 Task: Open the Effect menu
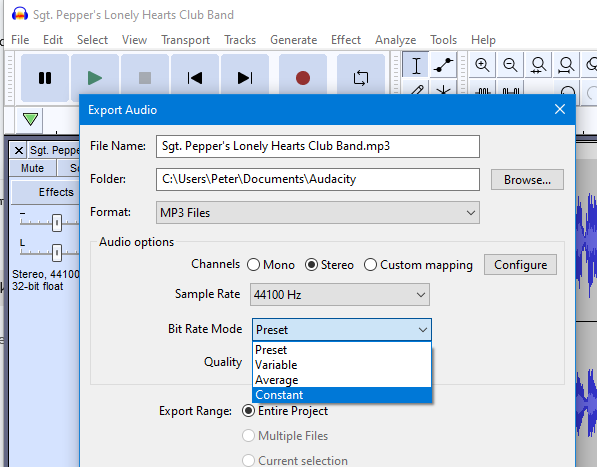pyautogui.click(x=346, y=40)
